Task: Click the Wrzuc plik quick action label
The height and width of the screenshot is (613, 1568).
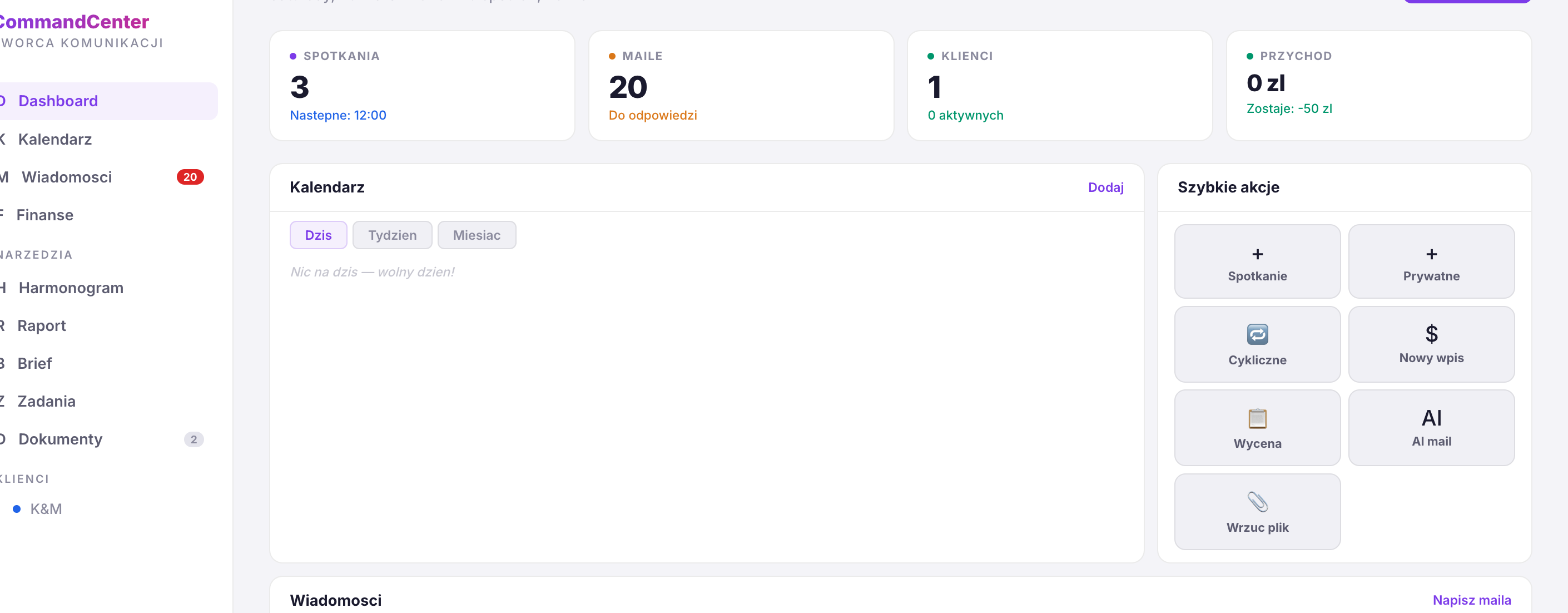Action: [x=1258, y=528]
